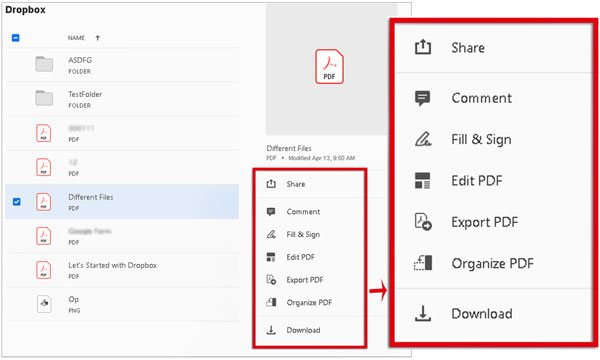Click Modified Apr 13, 9:50 AM text
Image resolution: width=600 pixels, height=360 pixels.
pos(321,158)
